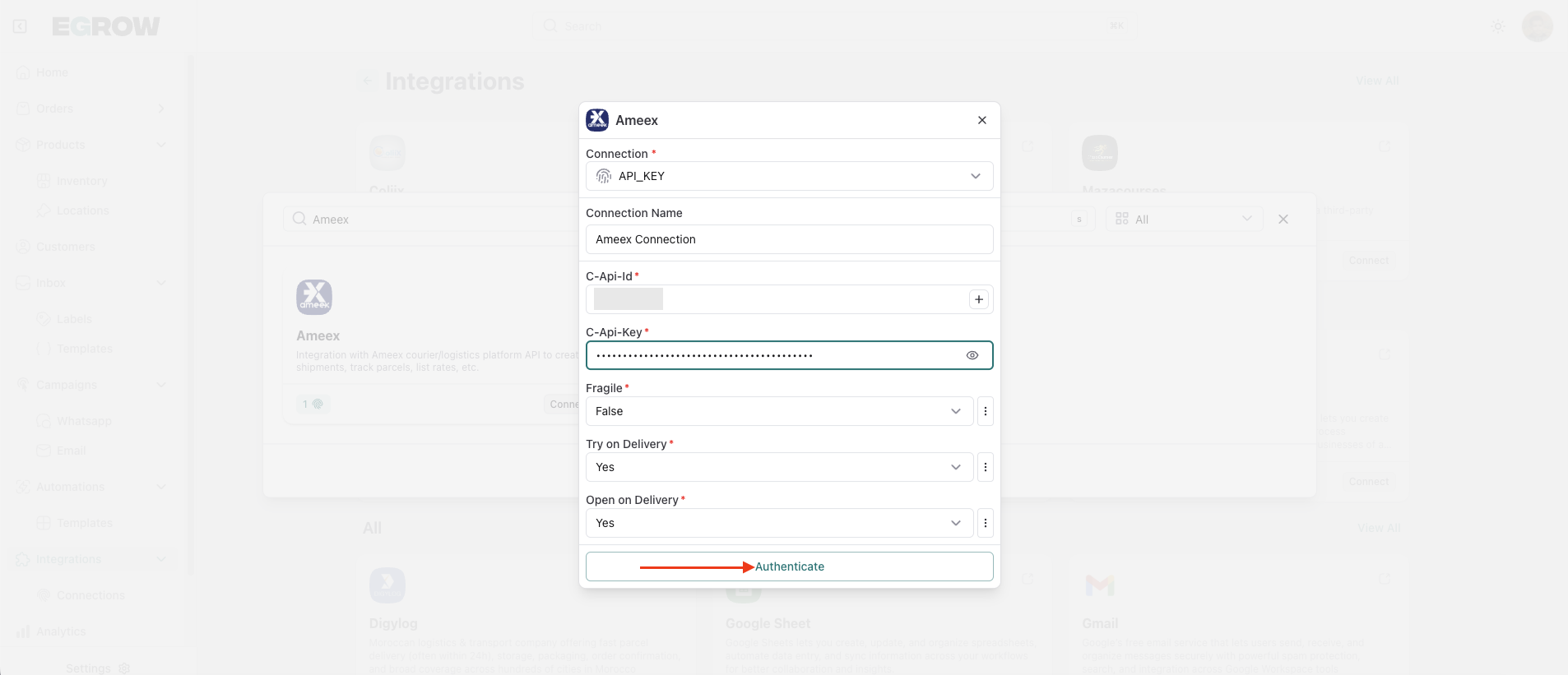Expand the Orders submenu chevron

(161, 109)
